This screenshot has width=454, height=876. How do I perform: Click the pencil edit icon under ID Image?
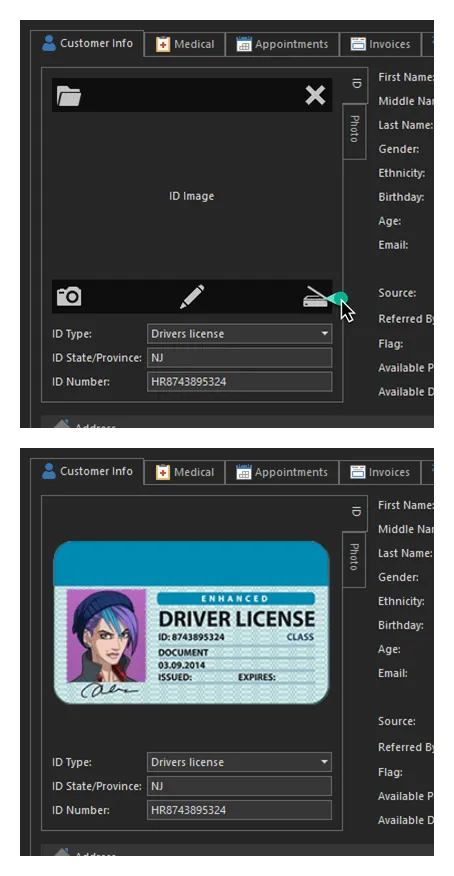[192, 296]
